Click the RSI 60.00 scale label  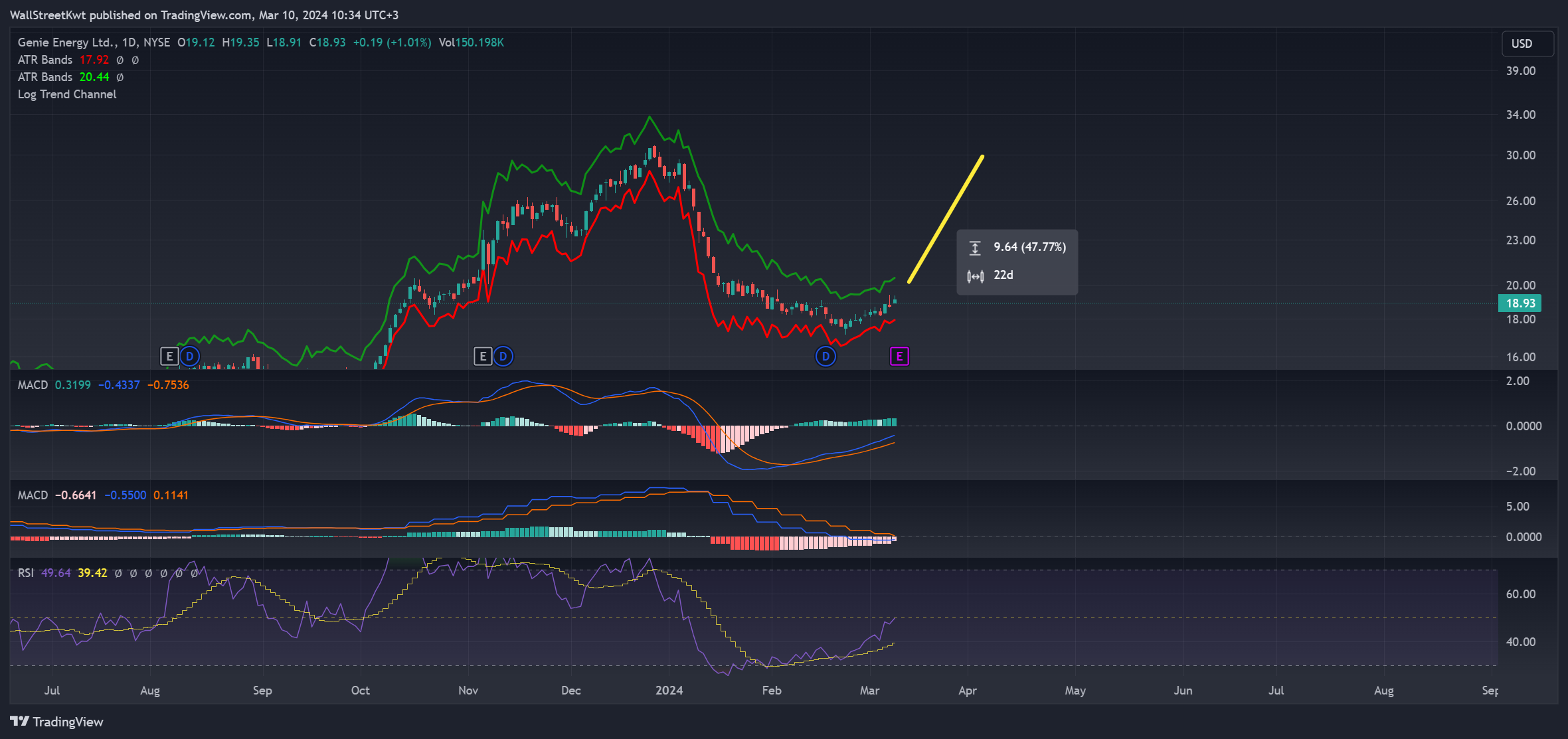tap(1521, 594)
